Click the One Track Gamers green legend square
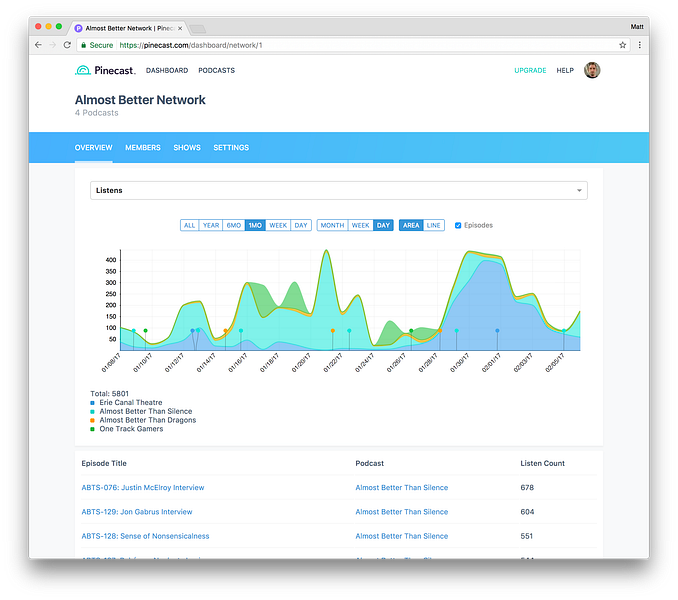The width and height of the screenshot is (678, 600). [x=92, y=429]
